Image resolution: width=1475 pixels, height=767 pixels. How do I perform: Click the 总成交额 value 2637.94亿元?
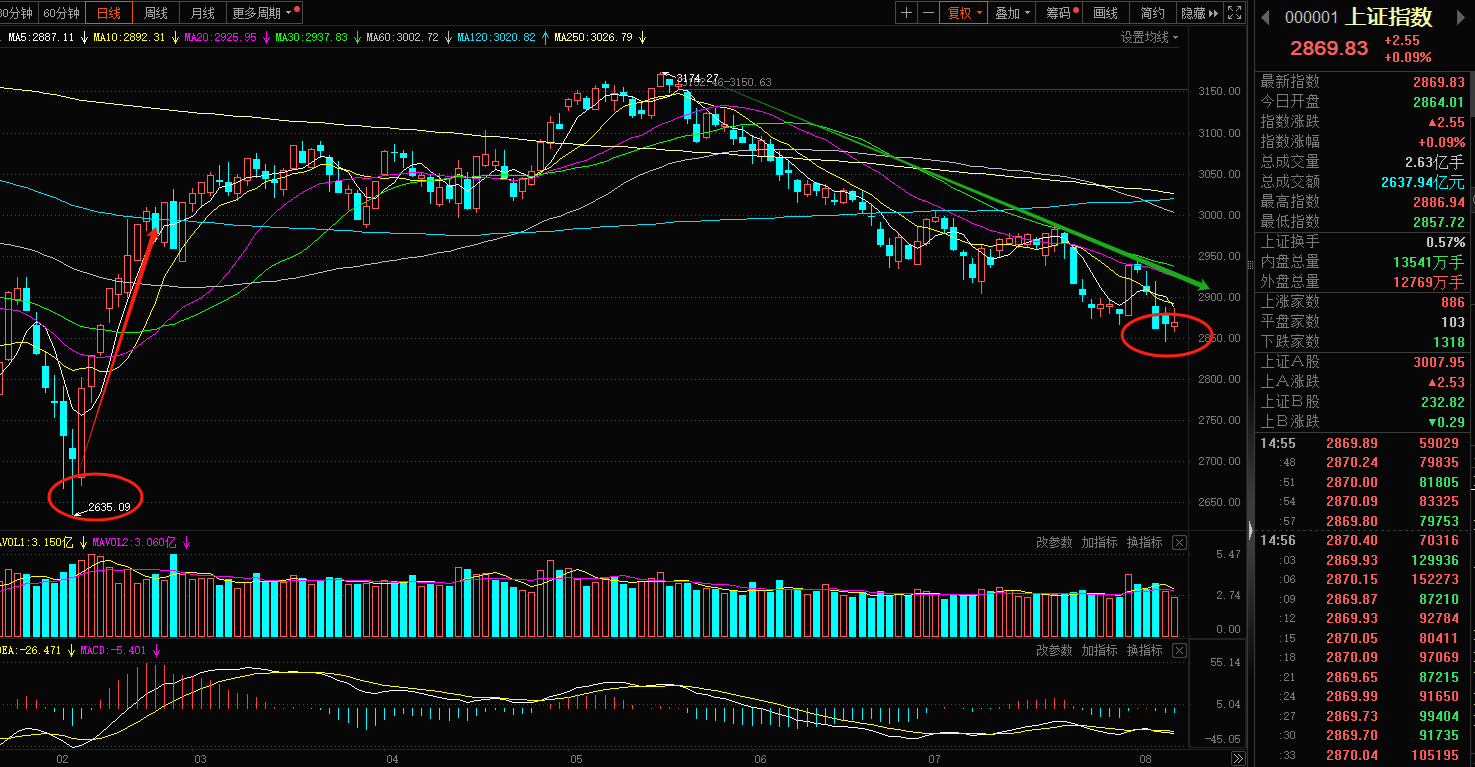pyautogui.click(x=1422, y=182)
